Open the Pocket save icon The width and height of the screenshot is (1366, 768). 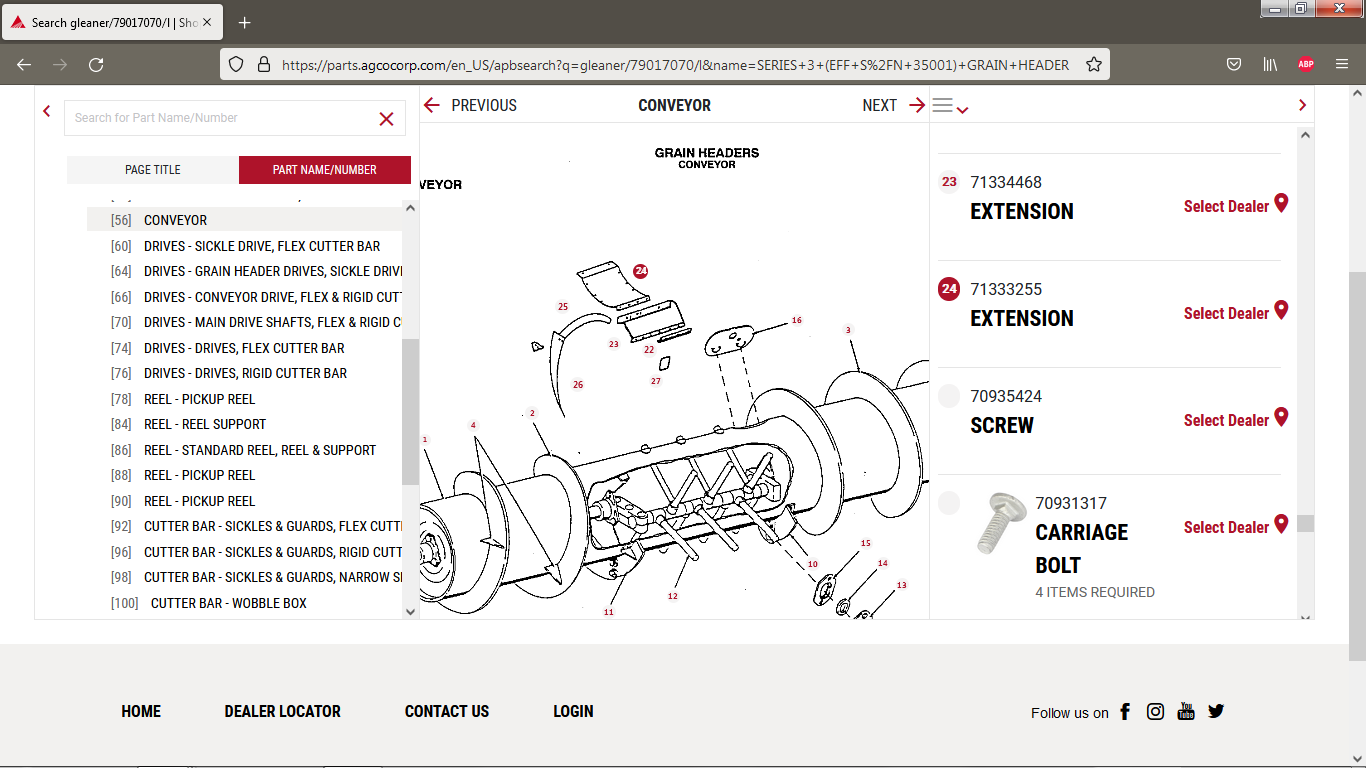point(1234,64)
